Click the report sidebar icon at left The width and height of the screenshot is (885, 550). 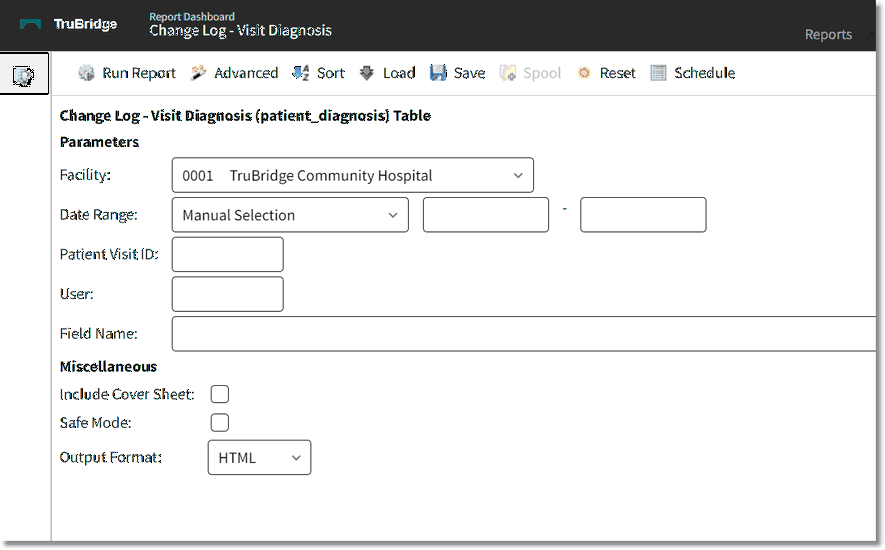24,75
